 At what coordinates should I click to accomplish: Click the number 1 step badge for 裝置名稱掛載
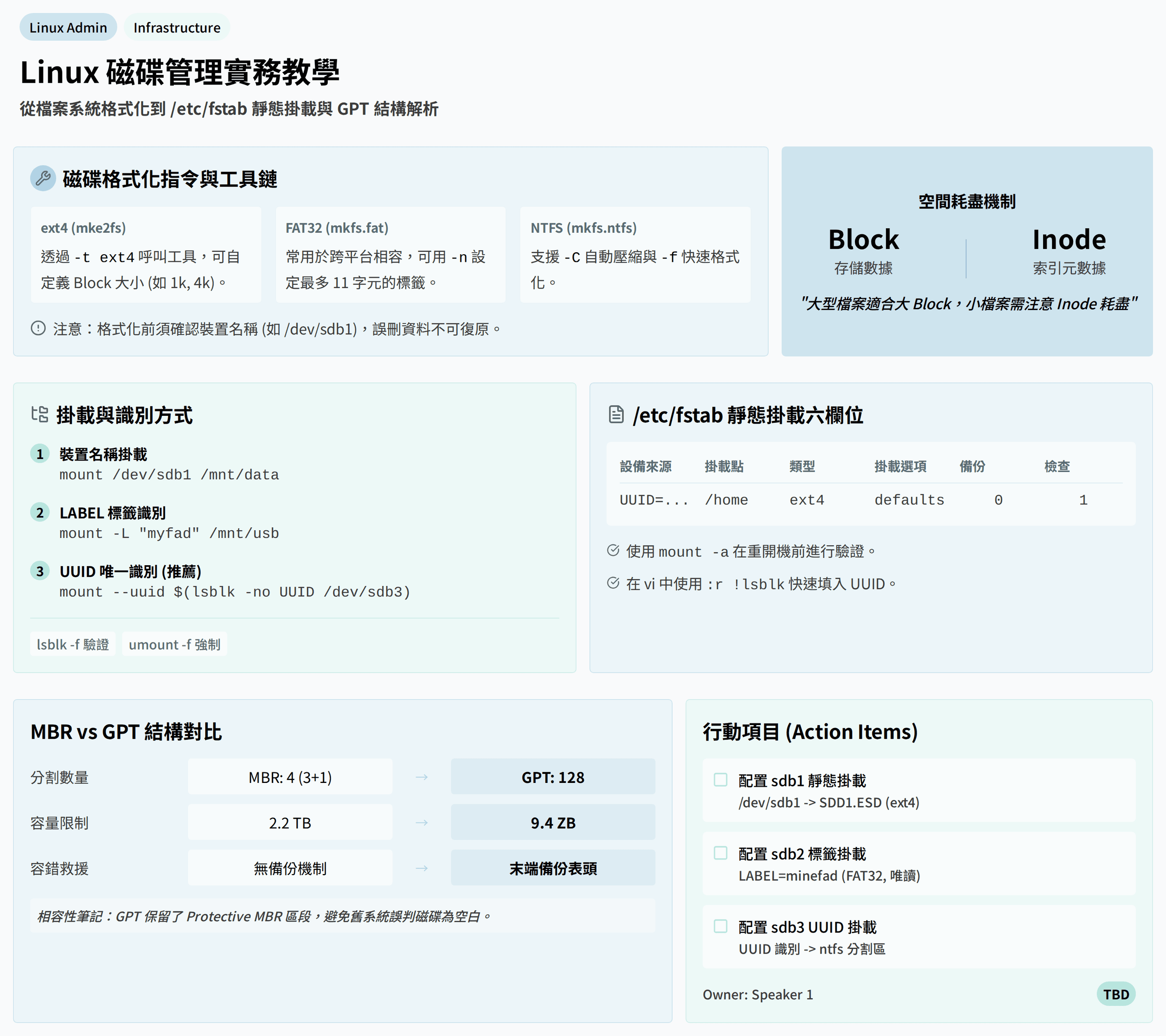tap(40, 454)
